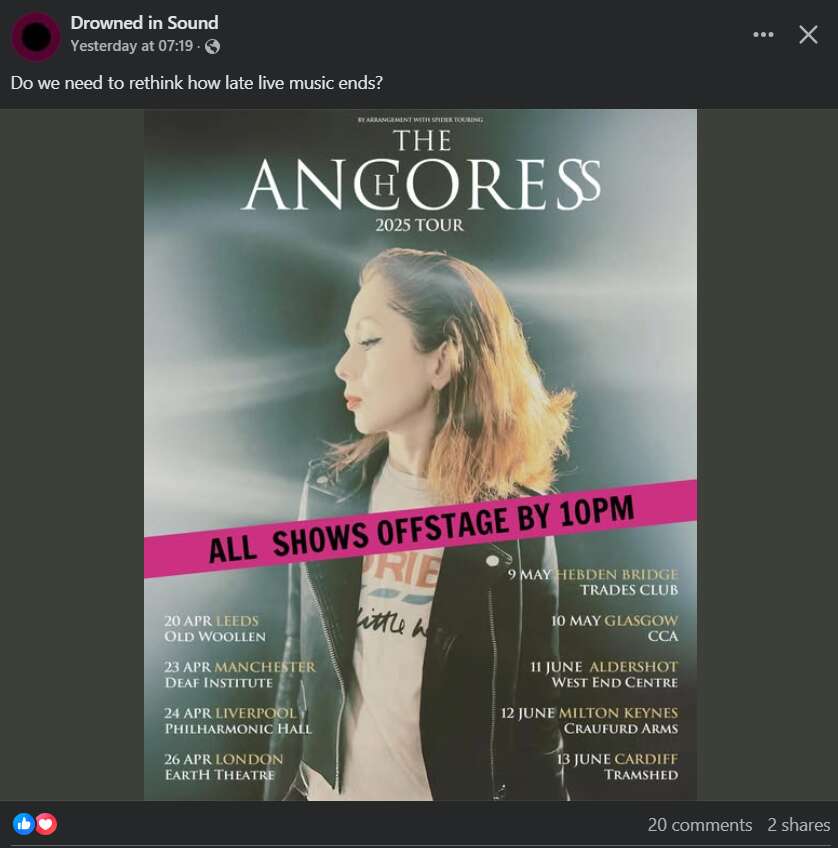
Task: Click the post caption about live music ending
Action: (x=197, y=83)
